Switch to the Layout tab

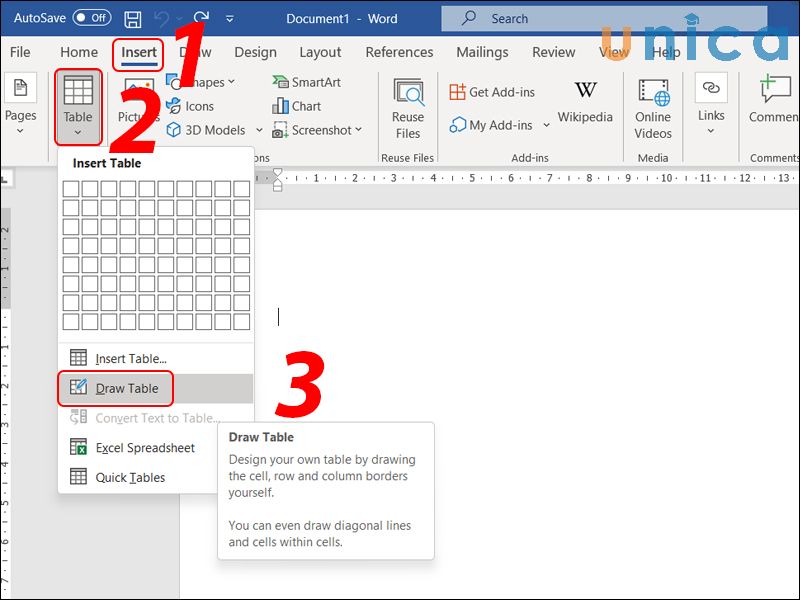320,52
